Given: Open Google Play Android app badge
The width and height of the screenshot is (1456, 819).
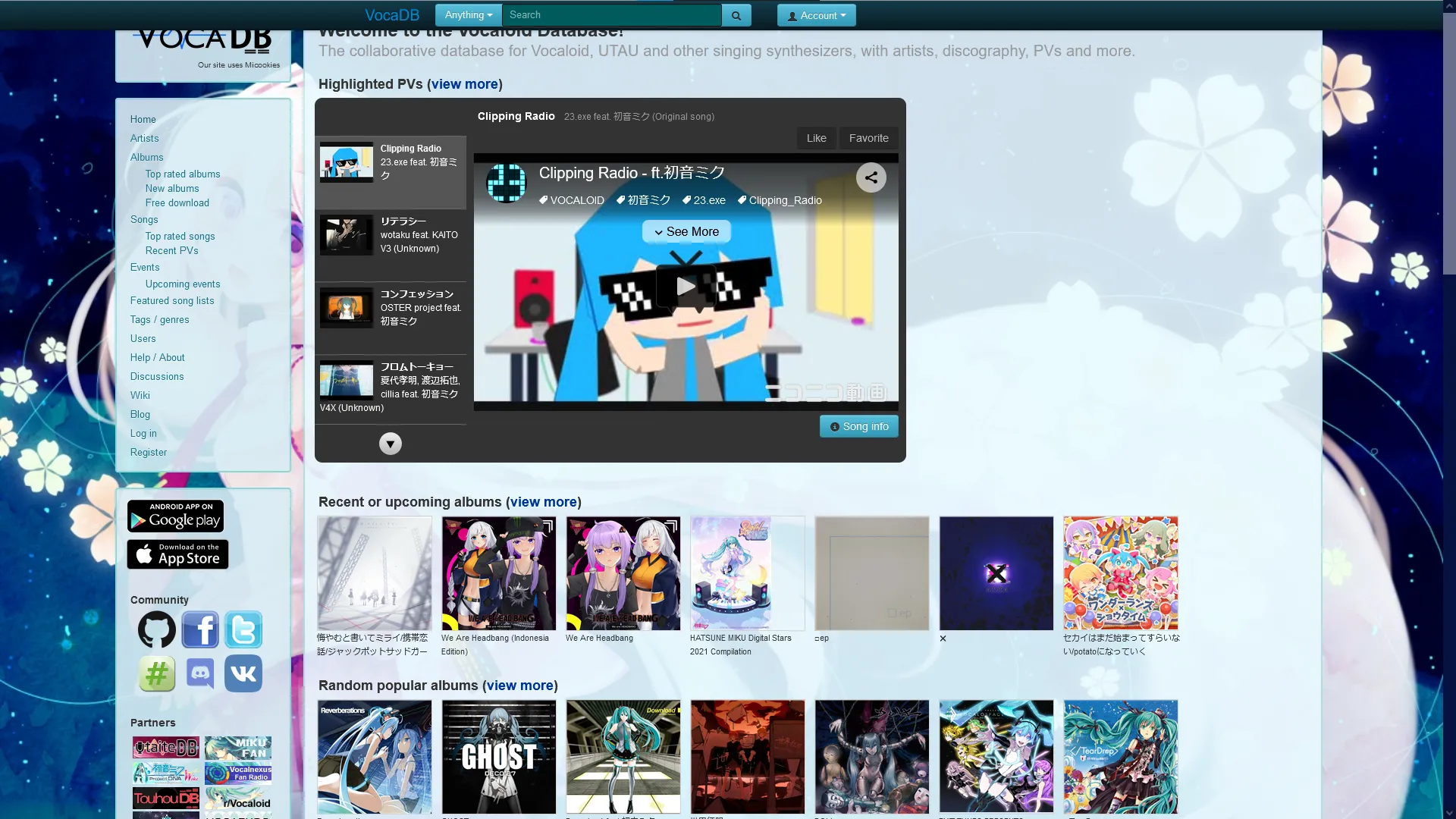Looking at the screenshot, I should coord(175,516).
